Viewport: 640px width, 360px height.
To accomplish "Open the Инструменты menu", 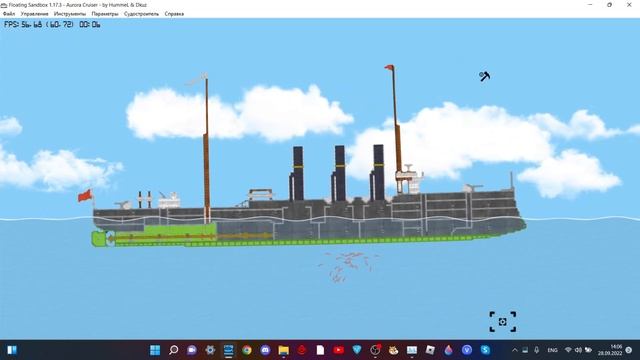I will point(70,14).
